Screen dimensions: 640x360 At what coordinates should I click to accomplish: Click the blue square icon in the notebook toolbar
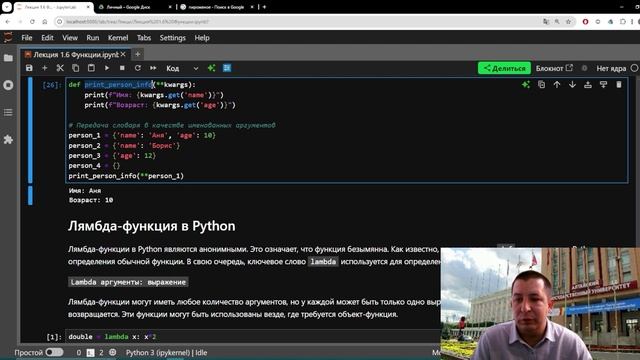(227, 68)
